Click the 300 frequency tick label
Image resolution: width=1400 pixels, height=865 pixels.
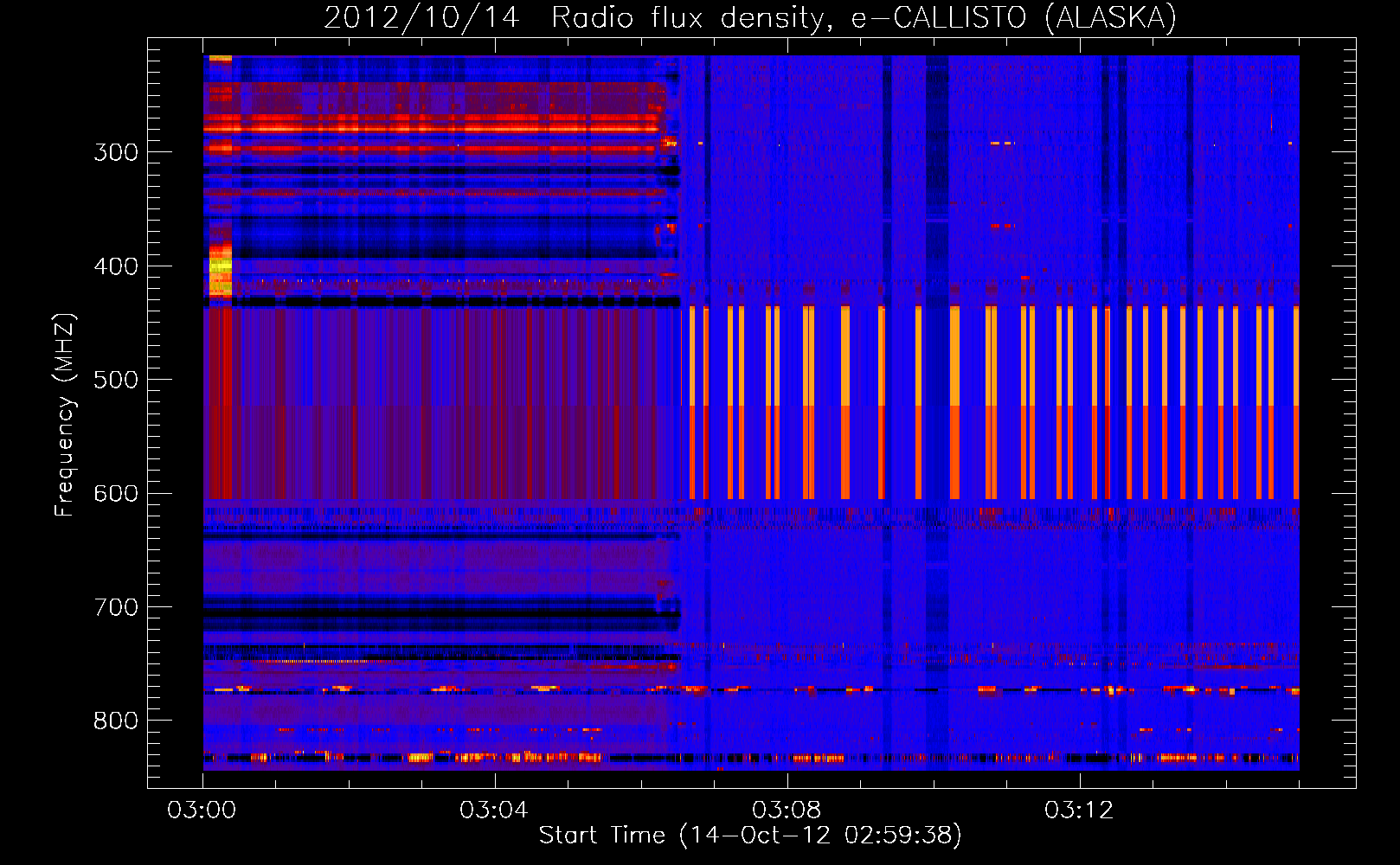click(116, 152)
